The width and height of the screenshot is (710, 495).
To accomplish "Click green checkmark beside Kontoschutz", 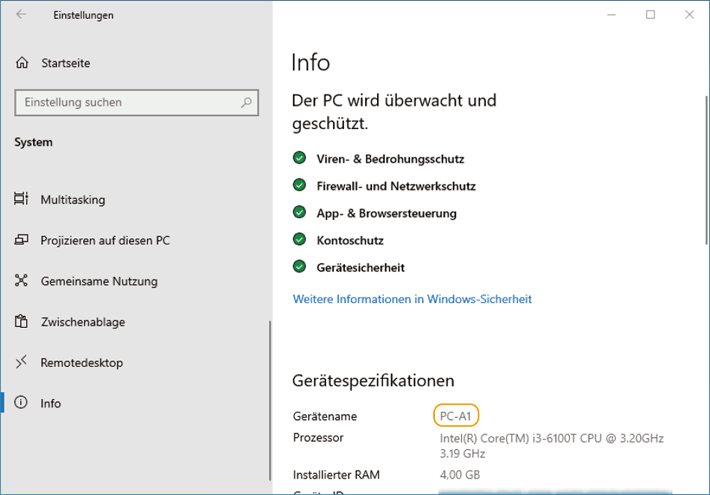I will click(298, 240).
